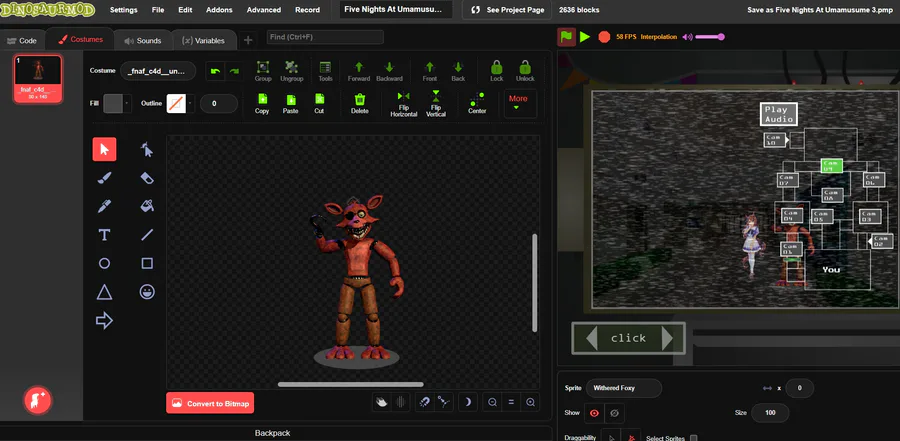Select the Text tool
Image resolution: width=900 pixels, height=441 pixels.
(x=104, y=235)
